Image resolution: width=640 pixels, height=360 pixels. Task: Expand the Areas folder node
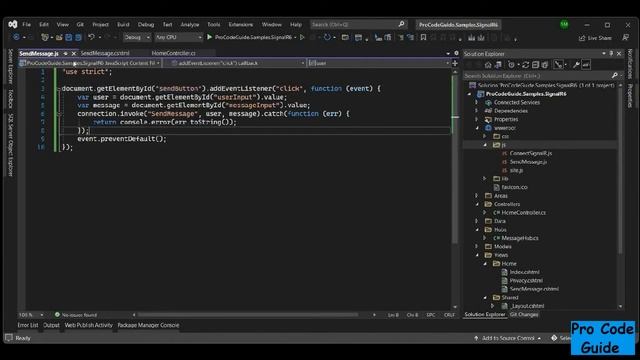(477, 196)
